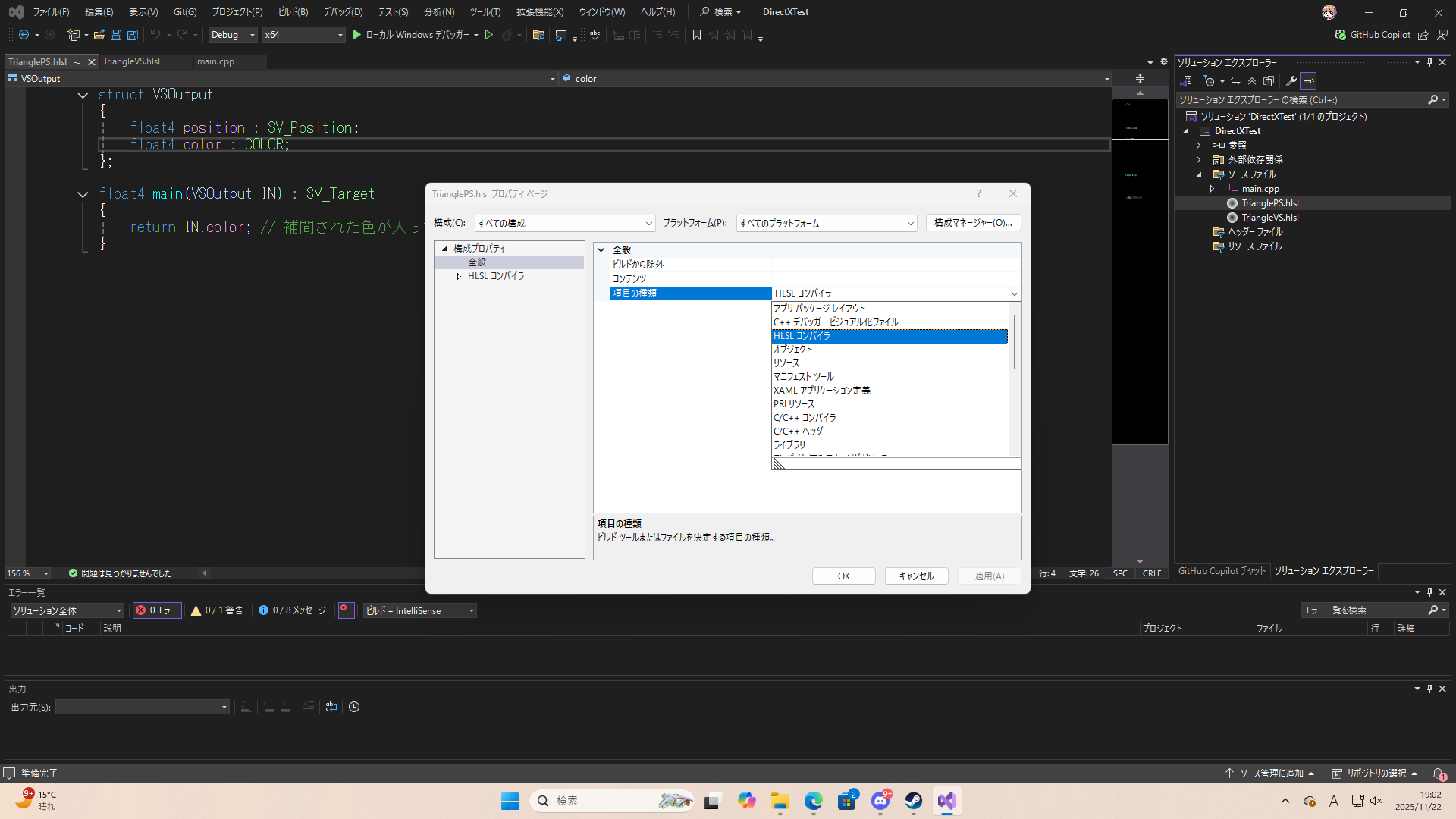Screen dimensions: 1456x819
Task: Click the Save All toolbar icon
Action: point(133,35)
